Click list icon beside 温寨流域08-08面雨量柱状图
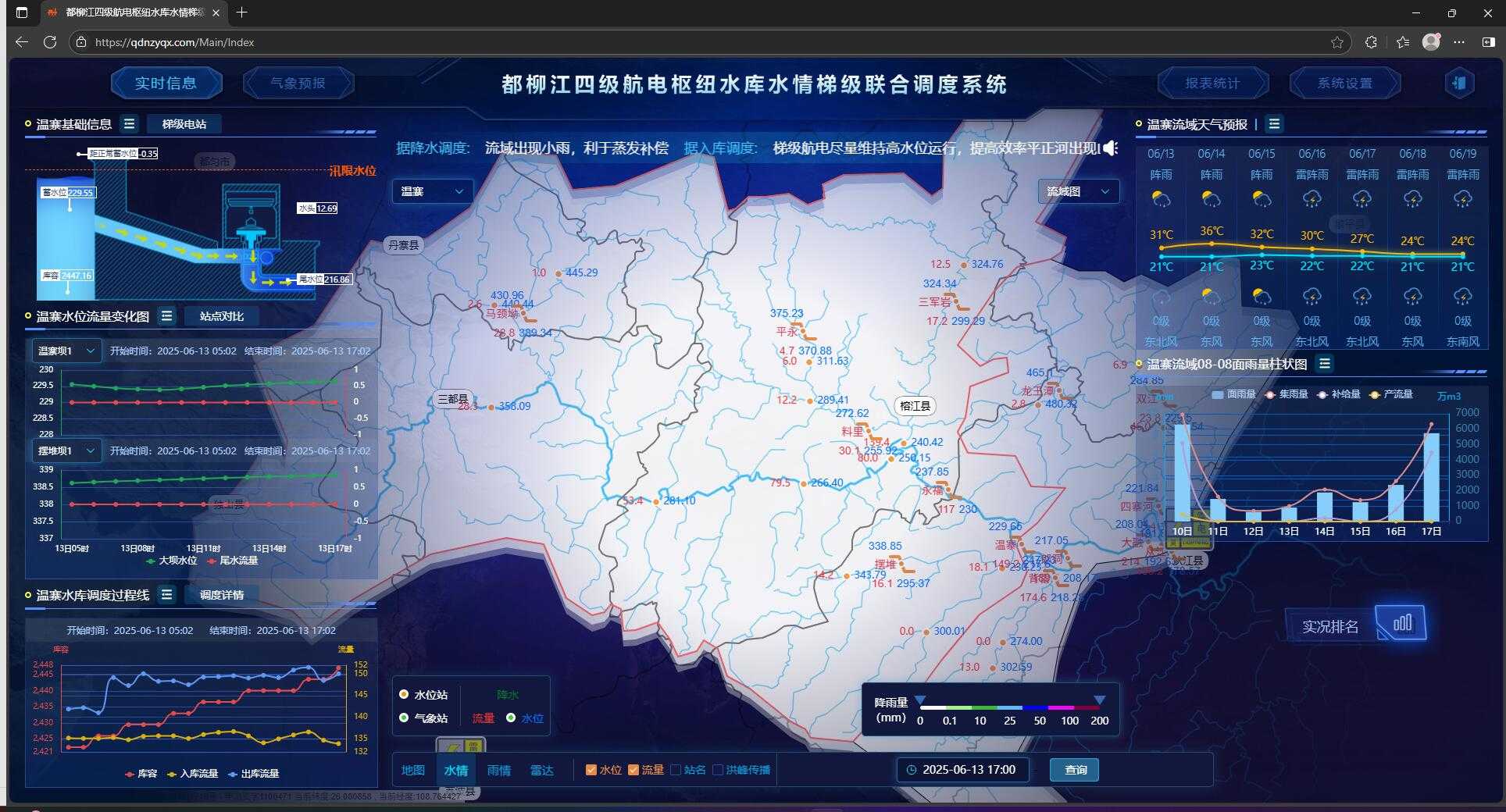Screen dimensions: 1506x812 pos(1324,364)
